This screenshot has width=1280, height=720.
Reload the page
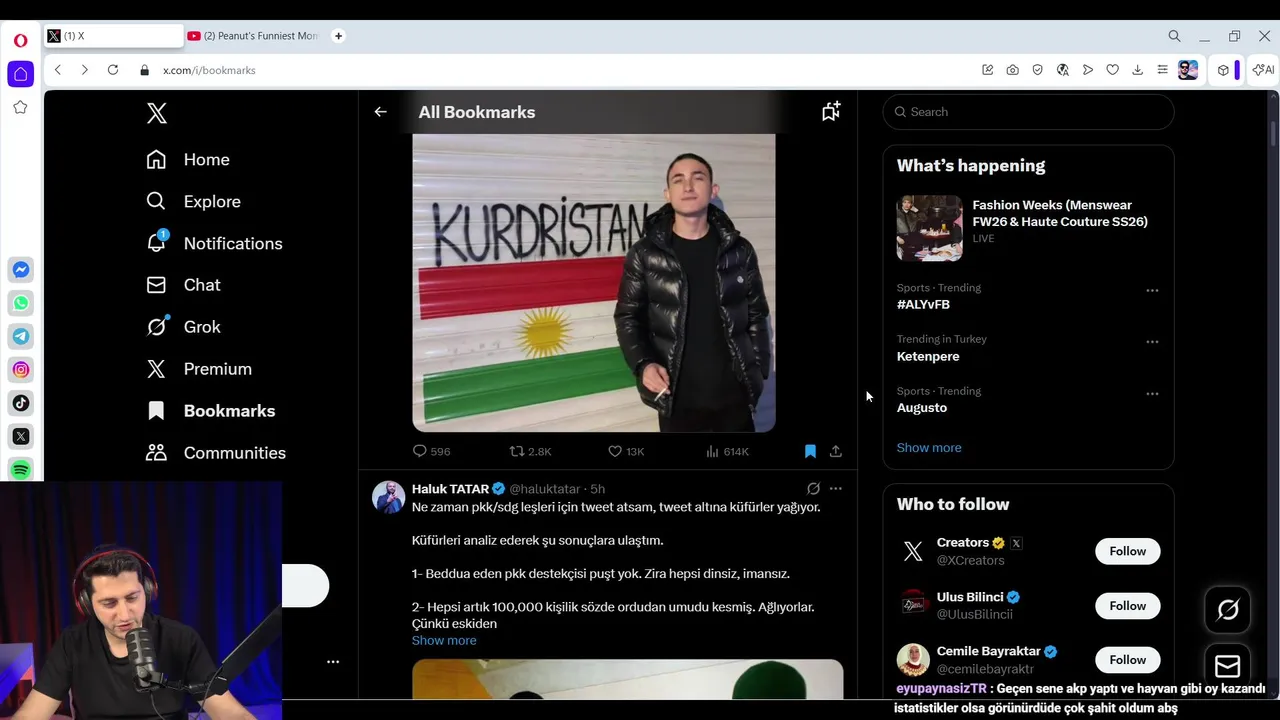[113, 70]
